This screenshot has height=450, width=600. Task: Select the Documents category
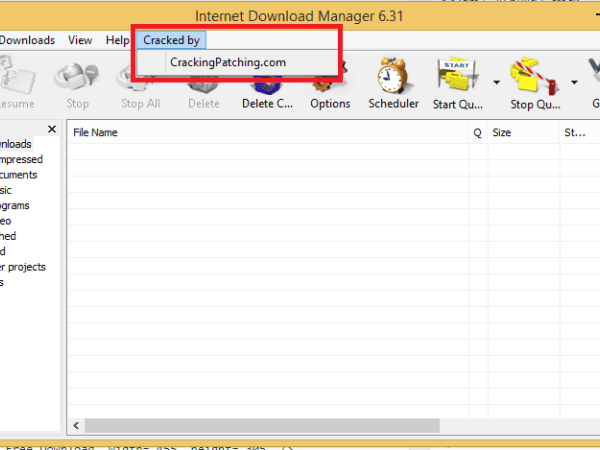19,175
